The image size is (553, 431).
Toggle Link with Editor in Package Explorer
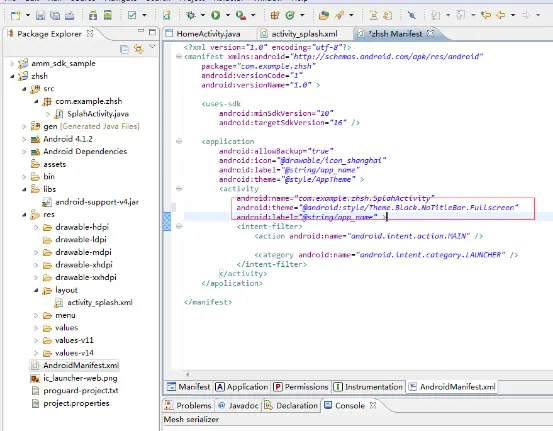139,49
